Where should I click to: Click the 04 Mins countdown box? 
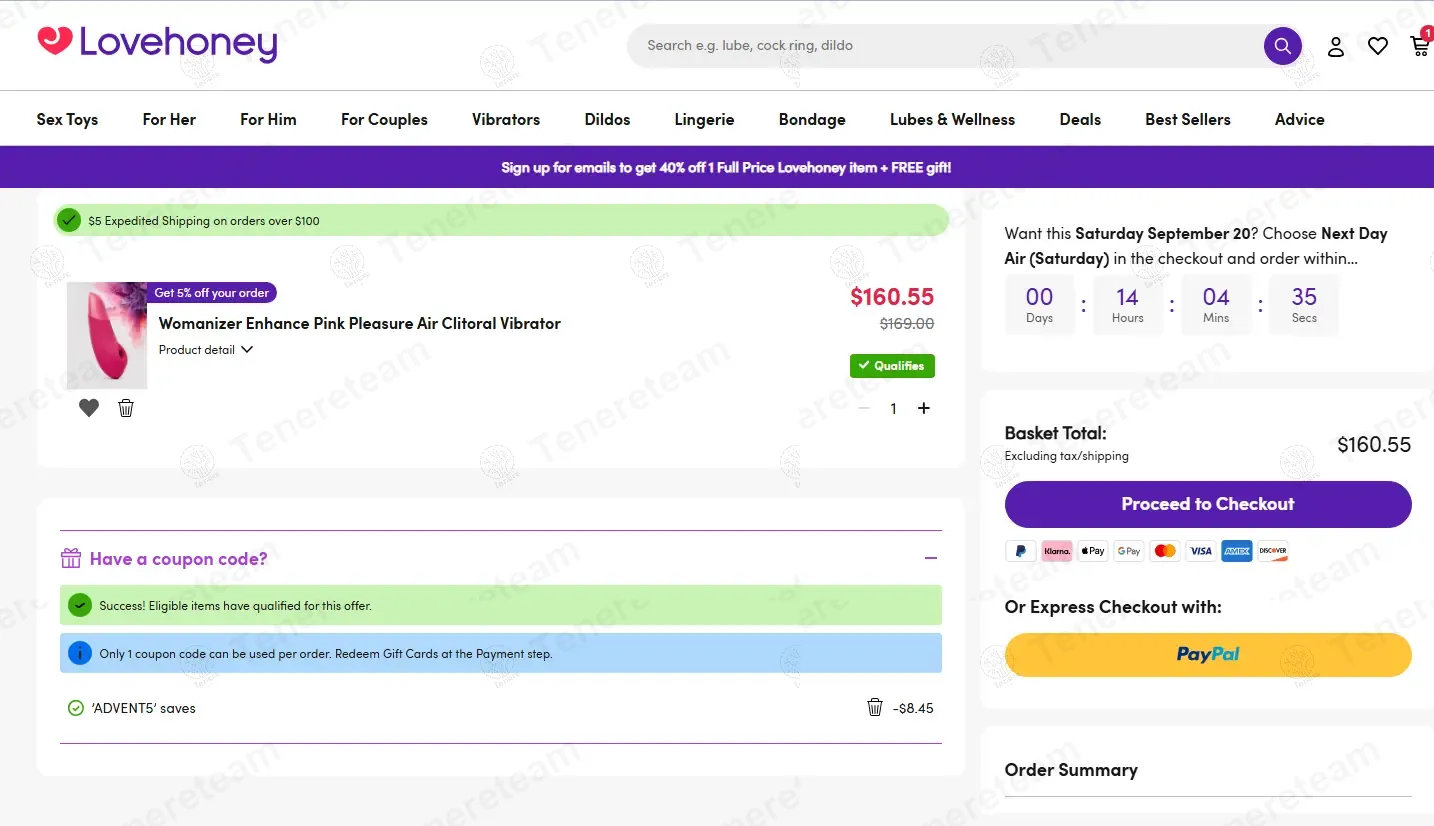(1216, 304)
